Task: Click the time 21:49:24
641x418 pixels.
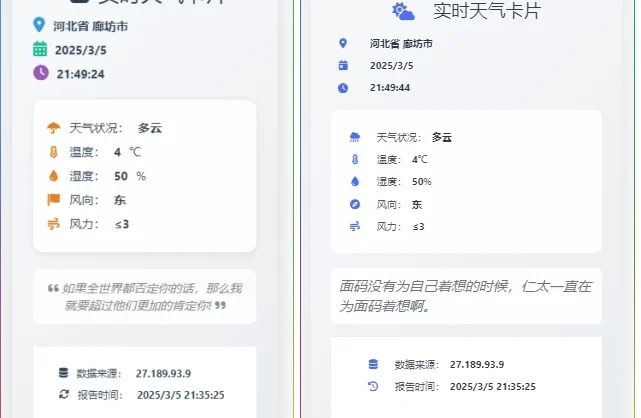Action: 81,74
